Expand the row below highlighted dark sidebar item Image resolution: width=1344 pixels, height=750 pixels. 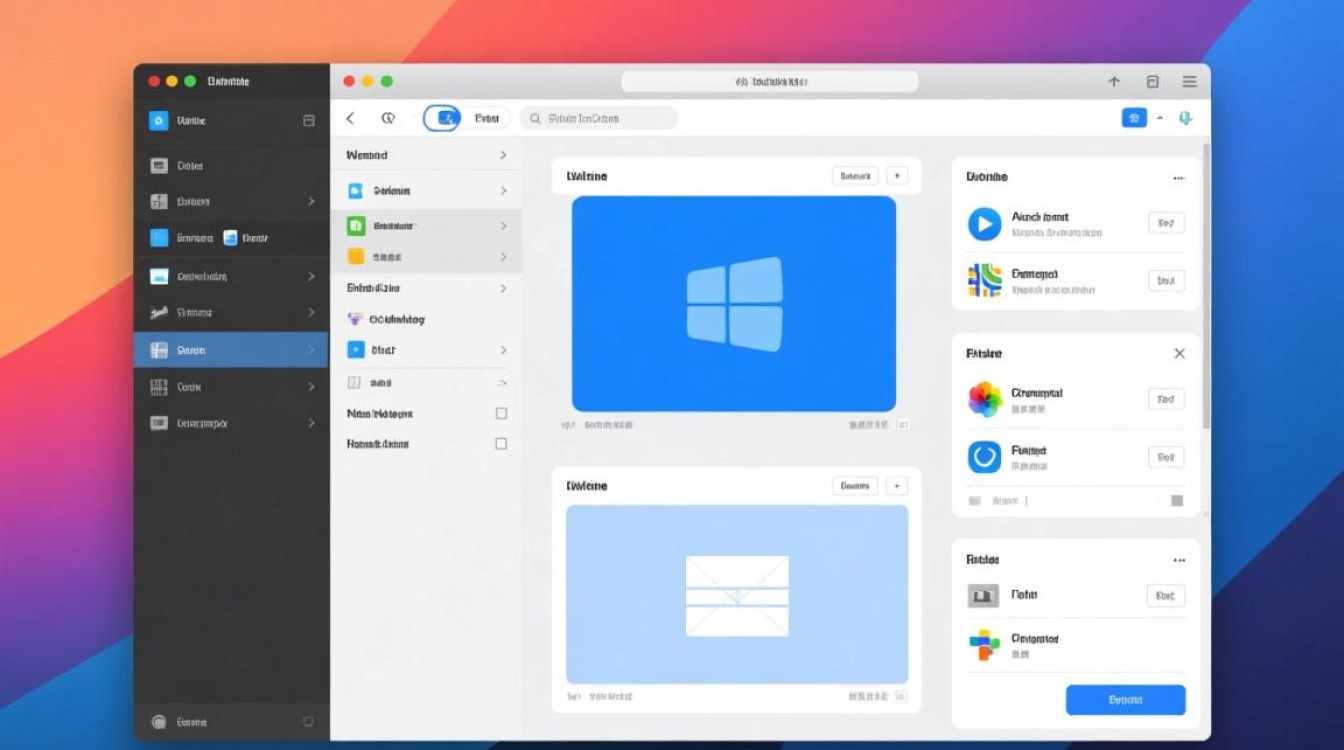pyautogui.click(x=311, y=387)
